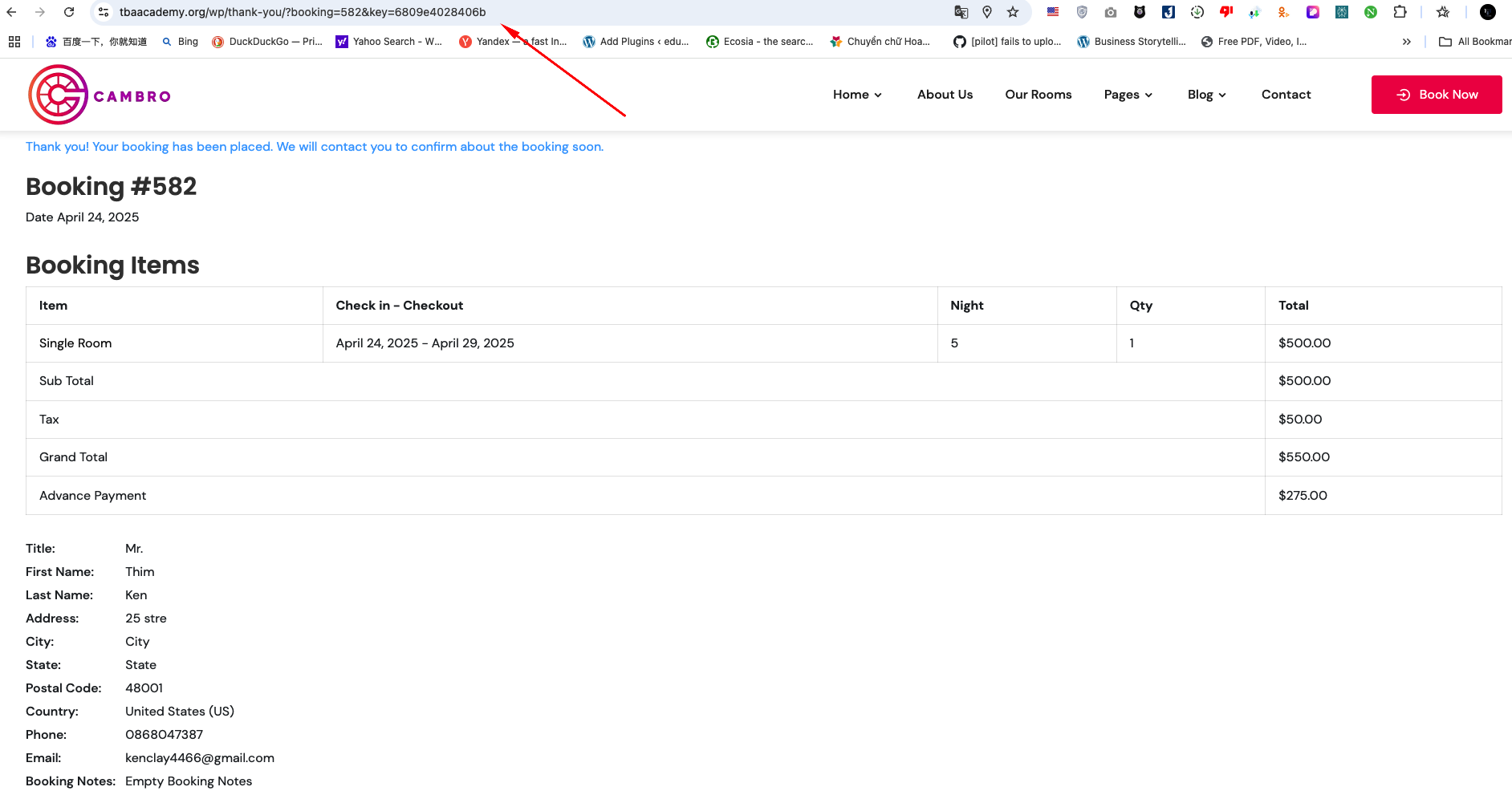This screenshot has width=1512, height=795.
Task: Click the Tax $50.00 value
Action: click(1300, 420)
